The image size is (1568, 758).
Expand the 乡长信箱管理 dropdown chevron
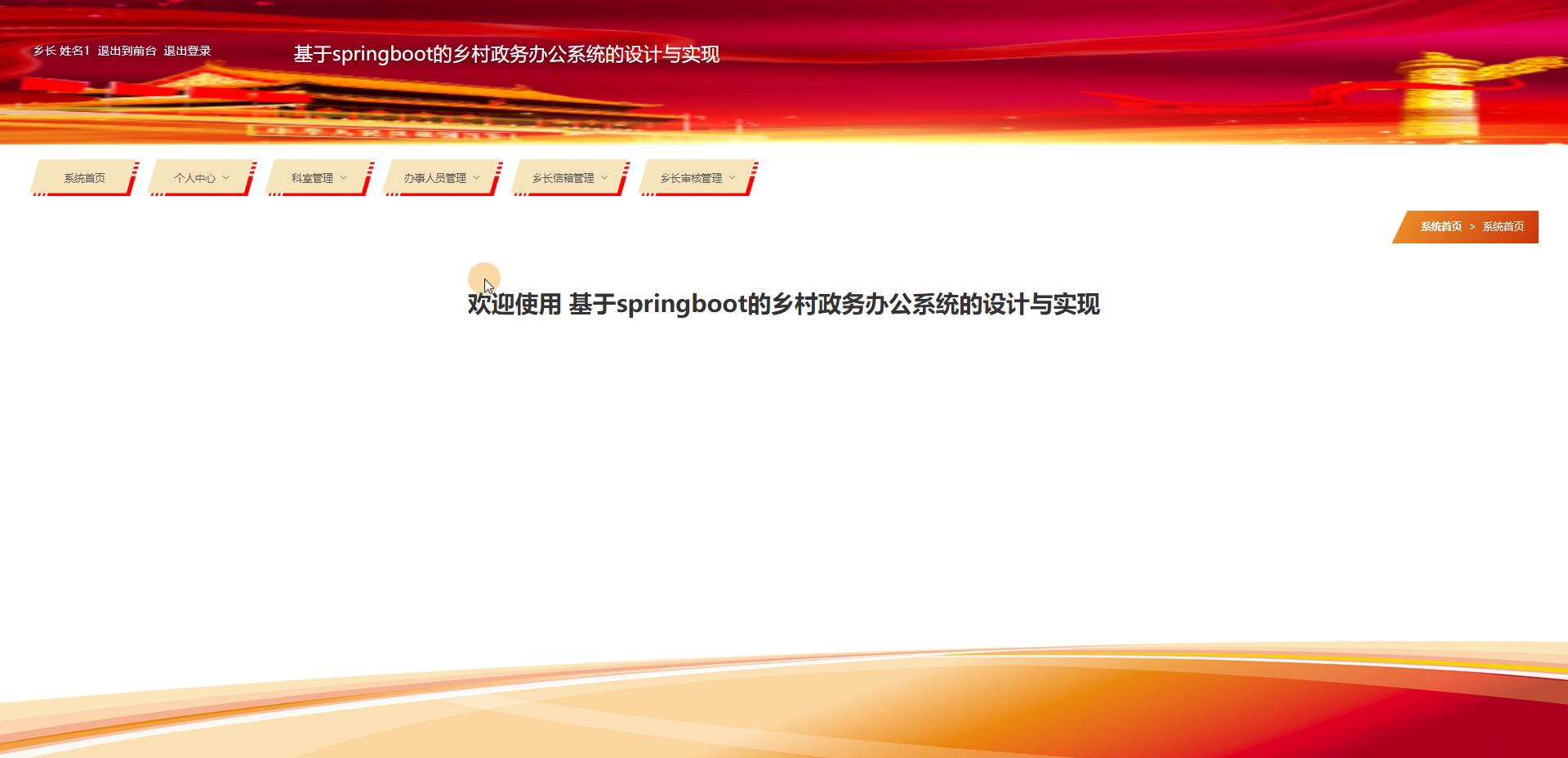coord(605,177)
